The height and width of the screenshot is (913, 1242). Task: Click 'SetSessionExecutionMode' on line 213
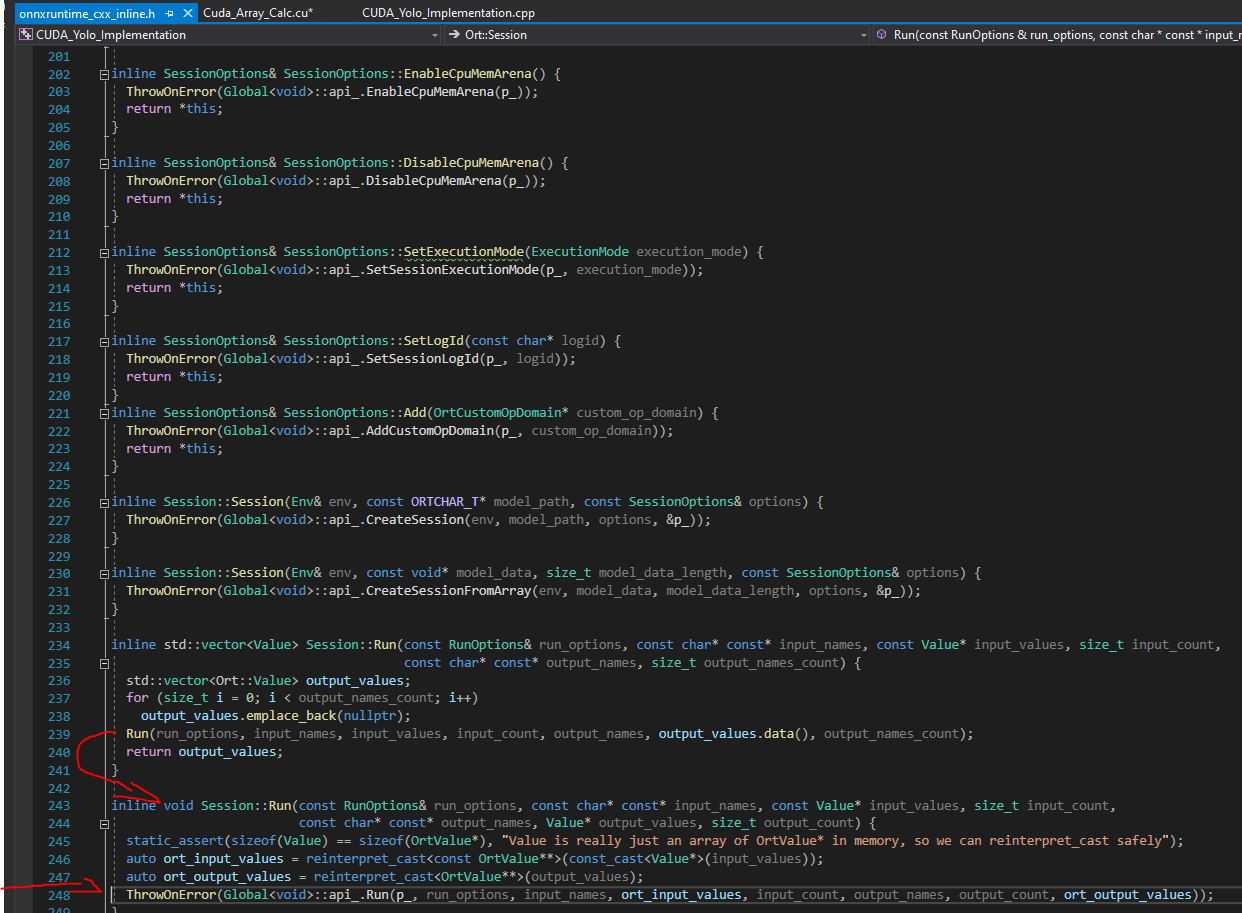pos(453,269)
